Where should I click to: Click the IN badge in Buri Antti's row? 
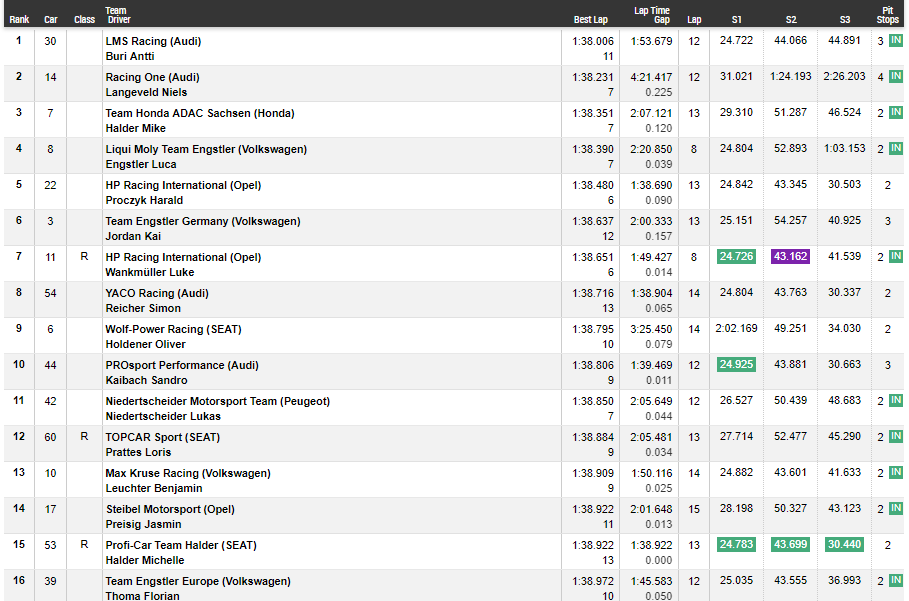pos(896,41)
